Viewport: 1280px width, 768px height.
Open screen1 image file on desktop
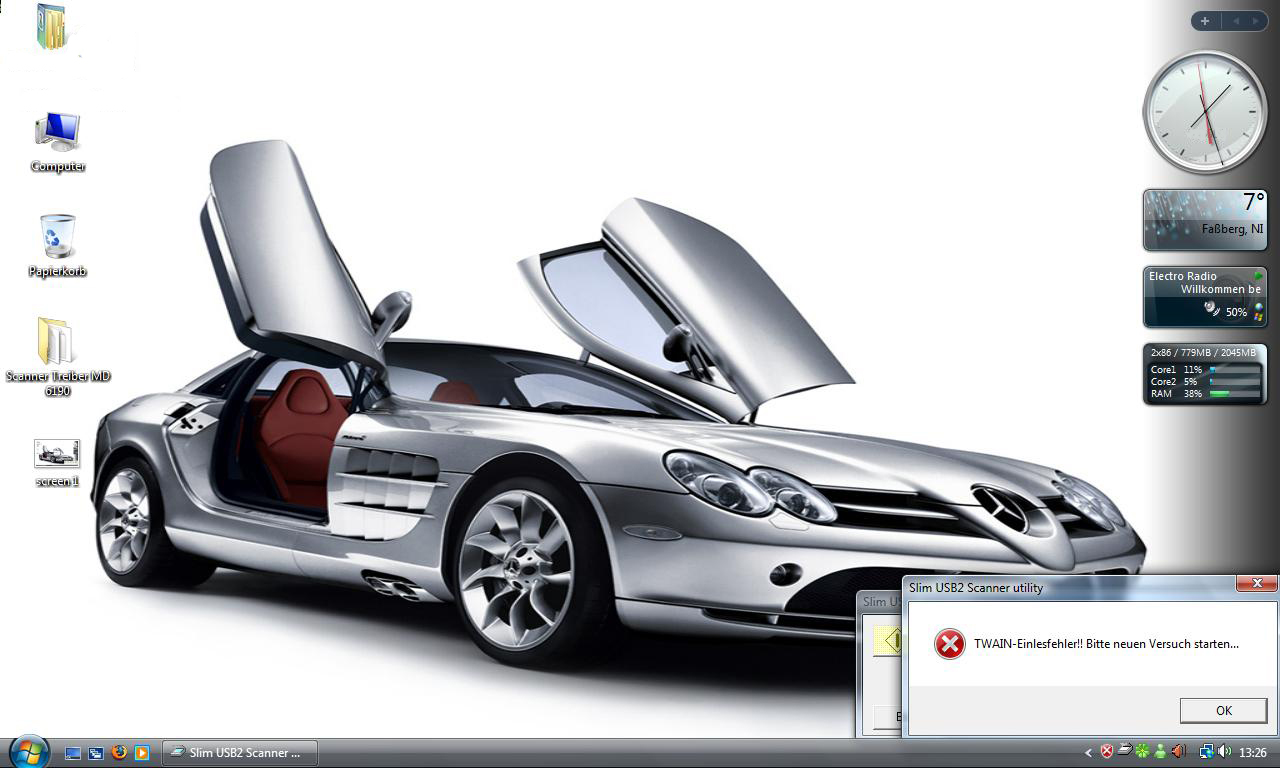[57, 463]
